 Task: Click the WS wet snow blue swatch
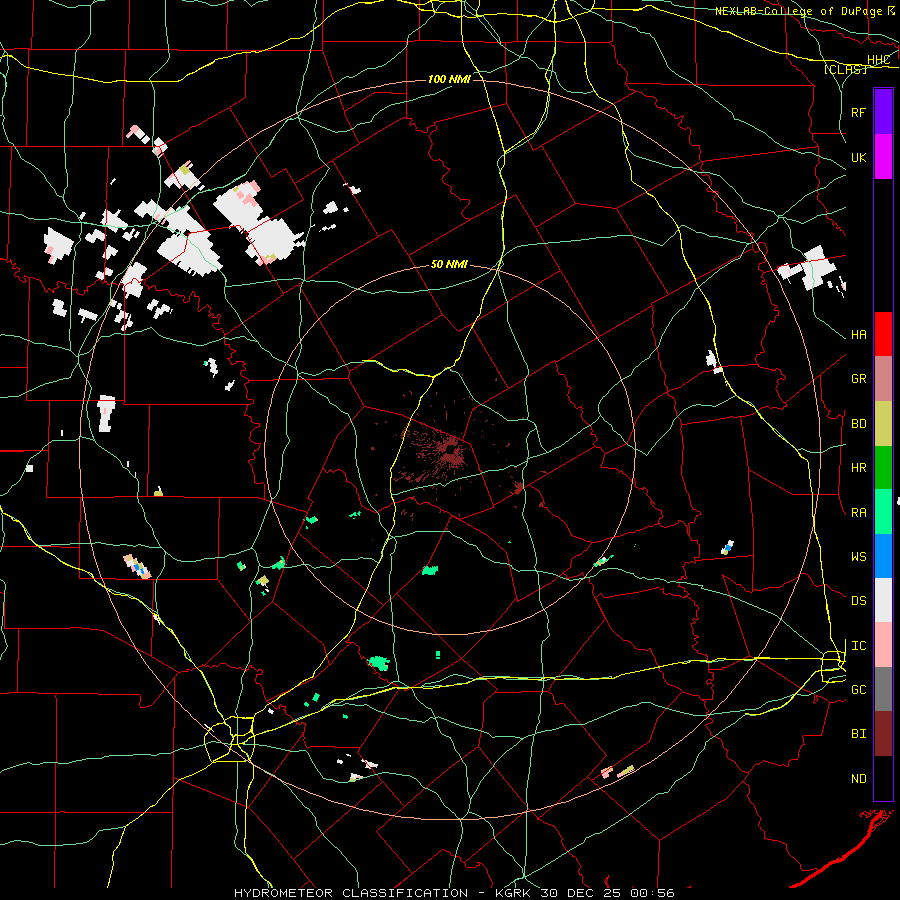coord(883,556)
